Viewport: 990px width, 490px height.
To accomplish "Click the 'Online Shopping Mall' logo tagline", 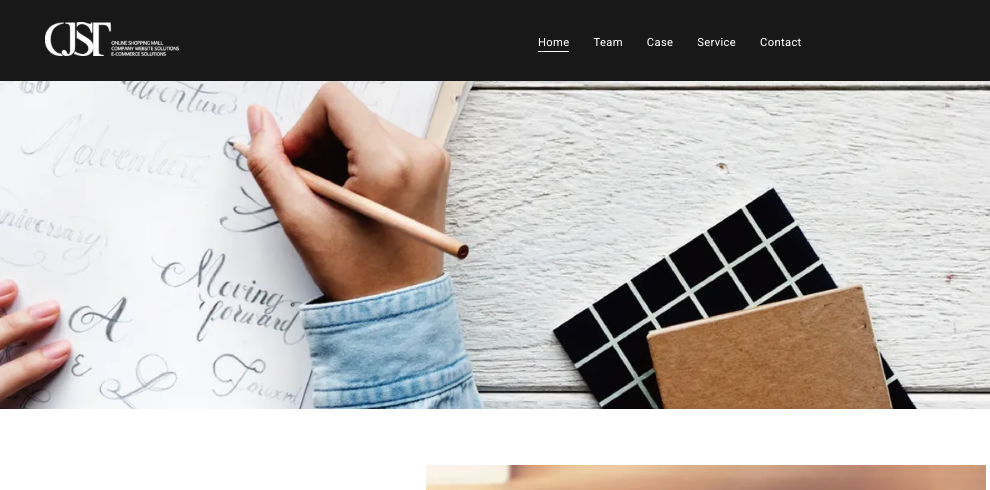I will coord(137,43).
